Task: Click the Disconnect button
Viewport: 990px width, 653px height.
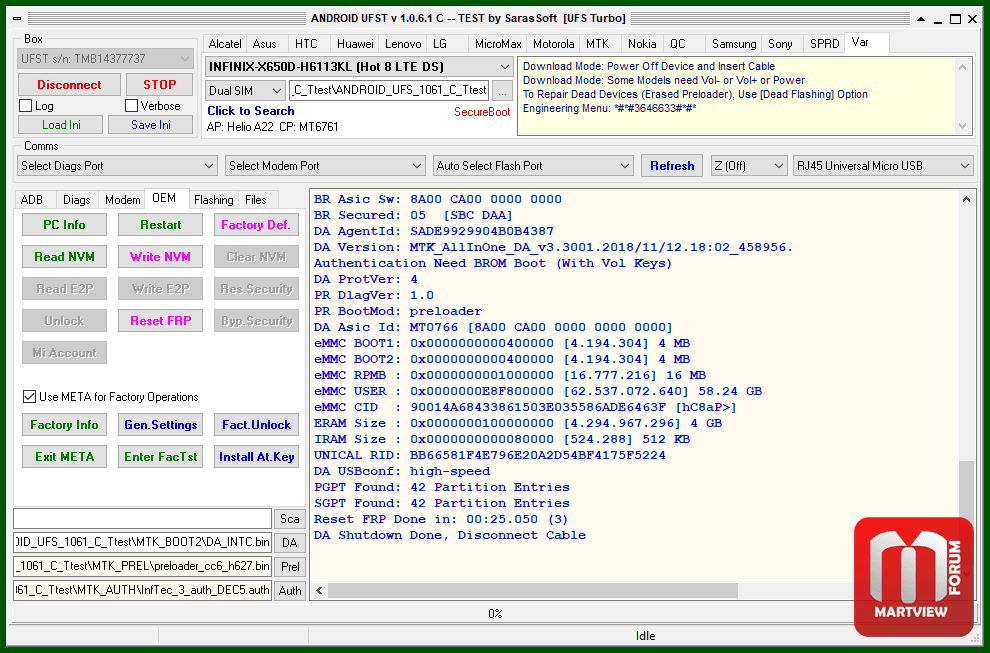Action: coord(69,85)
